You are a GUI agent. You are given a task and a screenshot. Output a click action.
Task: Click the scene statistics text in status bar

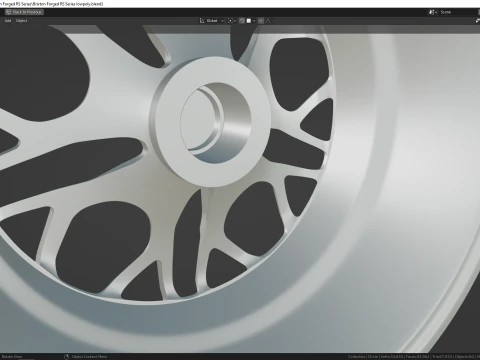click(x=413, y=357)
